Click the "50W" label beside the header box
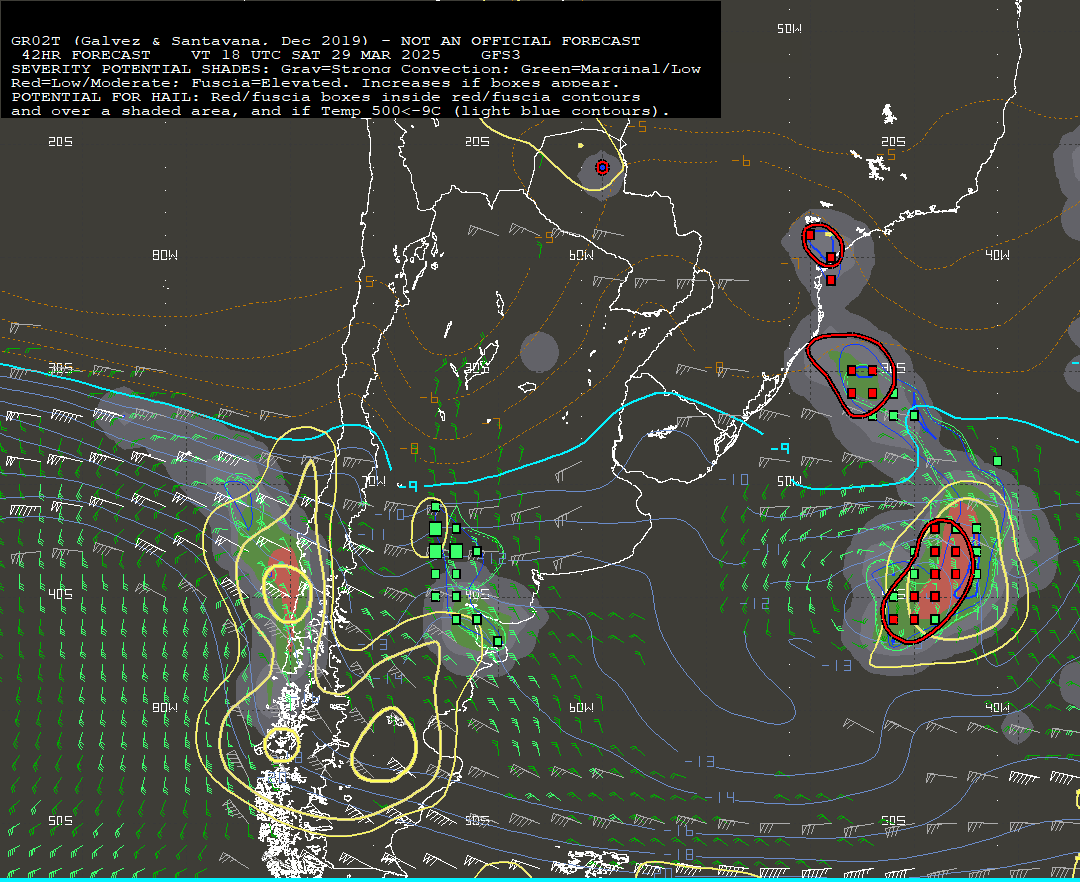 pos(789,29)
